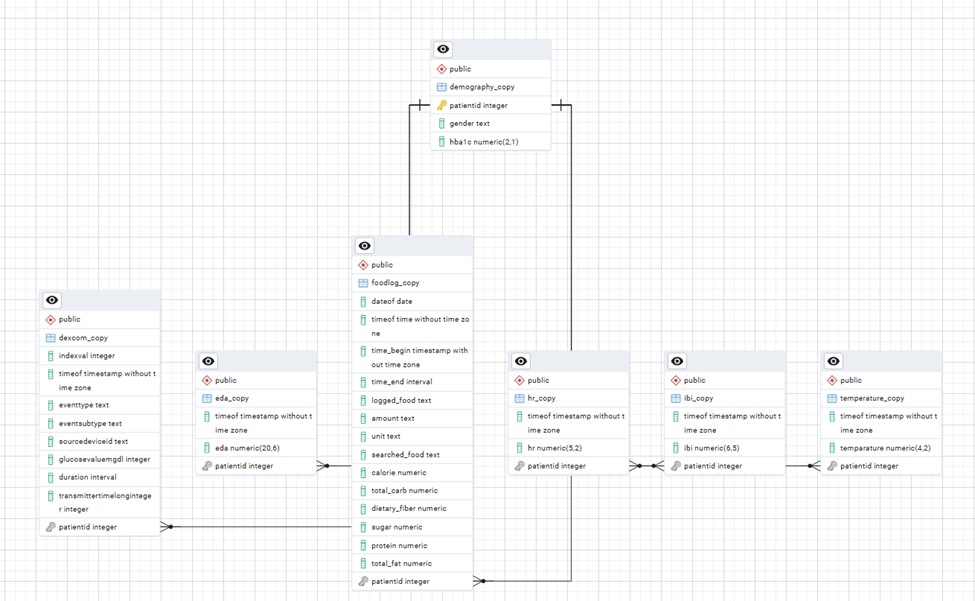
Task: Click the column icon beside glucosevaluemgdl integer
Action: click(50, 459)
